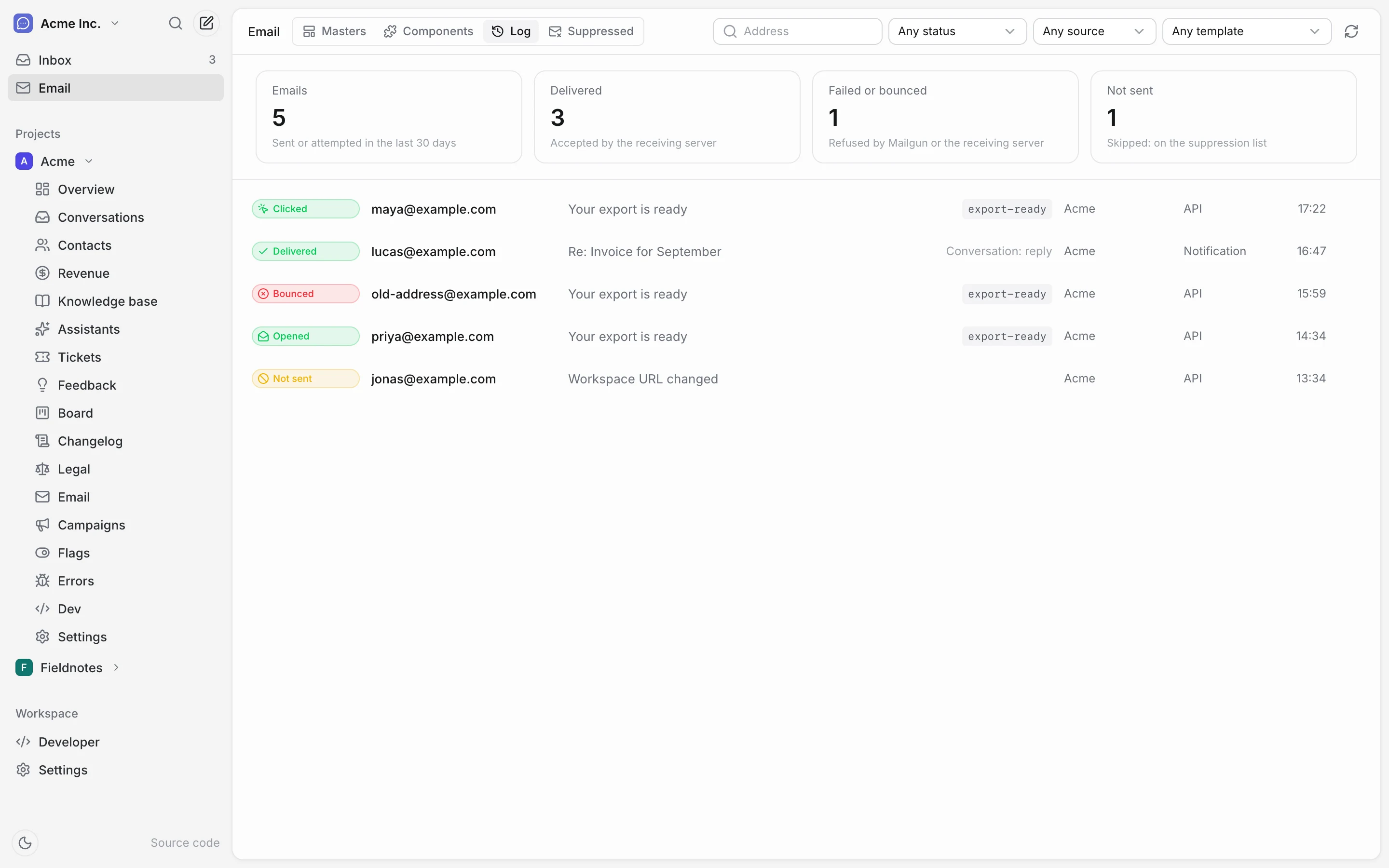Viewport: 1389px width, 868px height.
Task: Click the search magnifier icon in sidebar
Action: (x=176, y=24)
